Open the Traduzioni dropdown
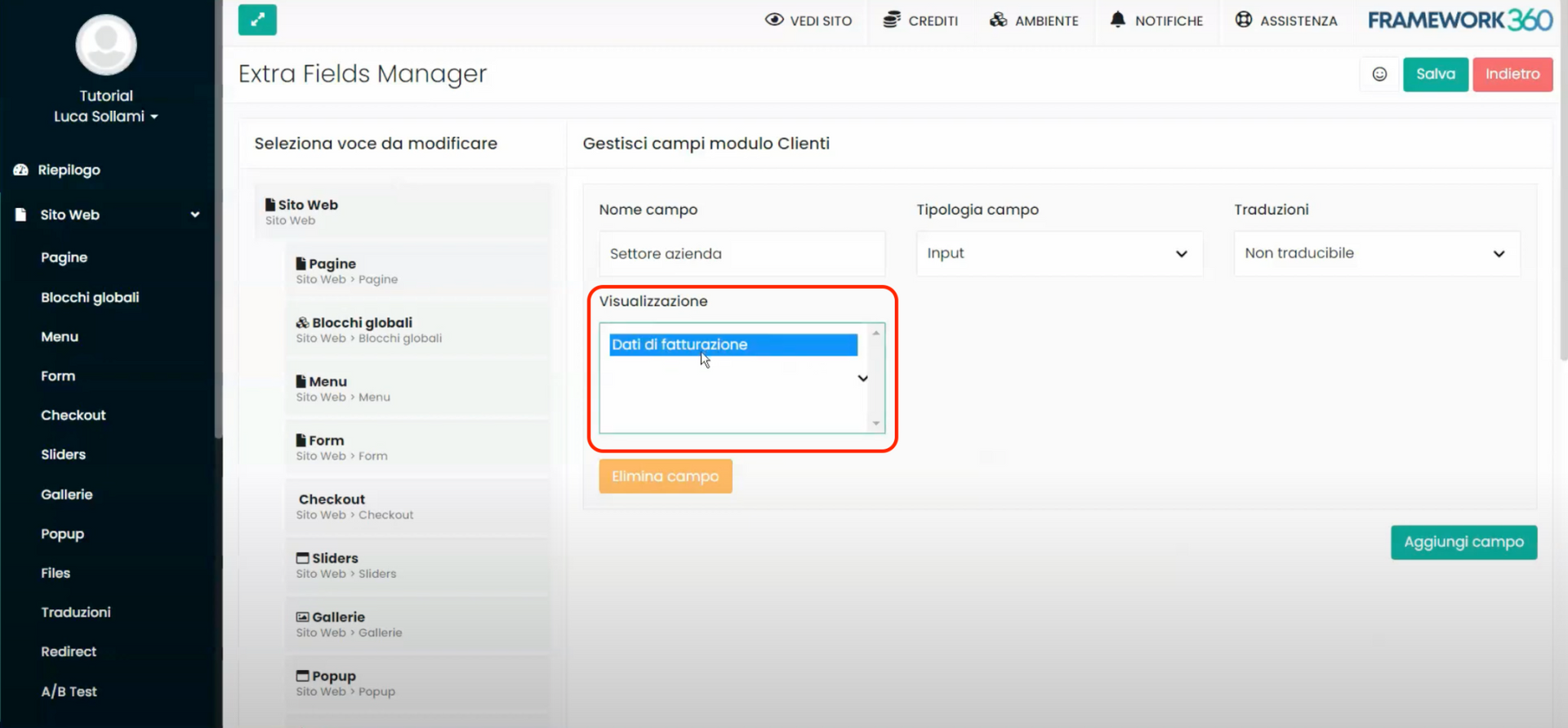Screen dimensions: 1568x728 1376,254
